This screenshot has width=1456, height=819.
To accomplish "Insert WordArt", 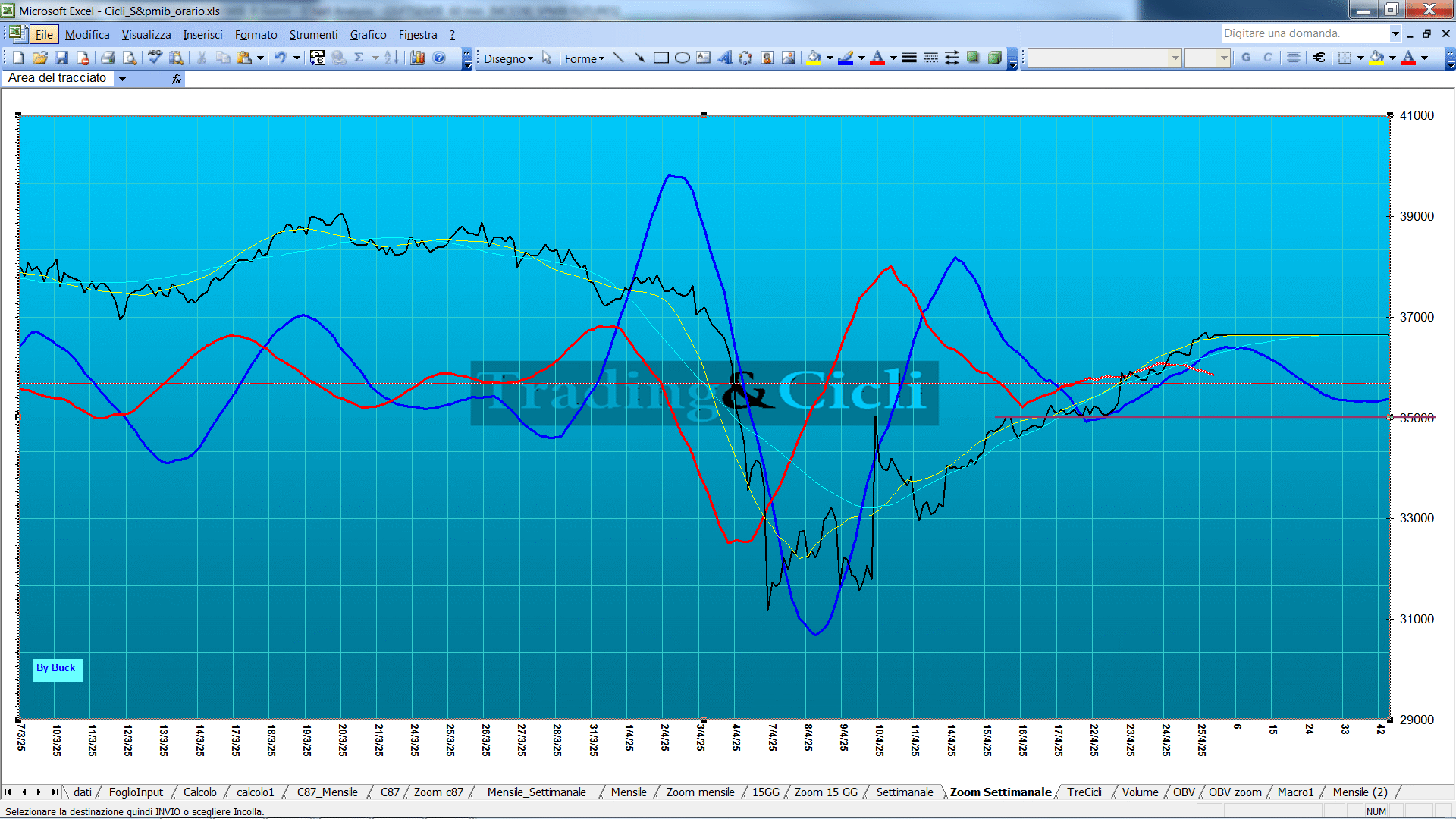I will 724,58.
